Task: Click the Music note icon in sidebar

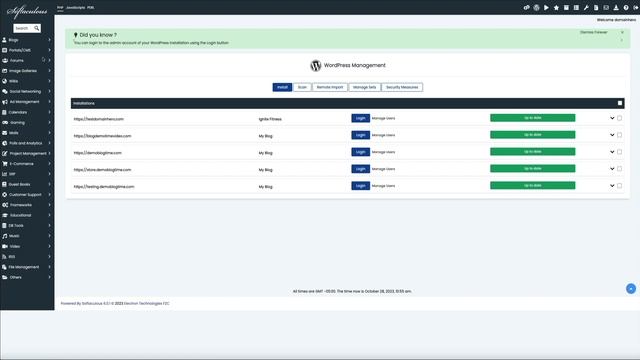Action: point(4,236)
